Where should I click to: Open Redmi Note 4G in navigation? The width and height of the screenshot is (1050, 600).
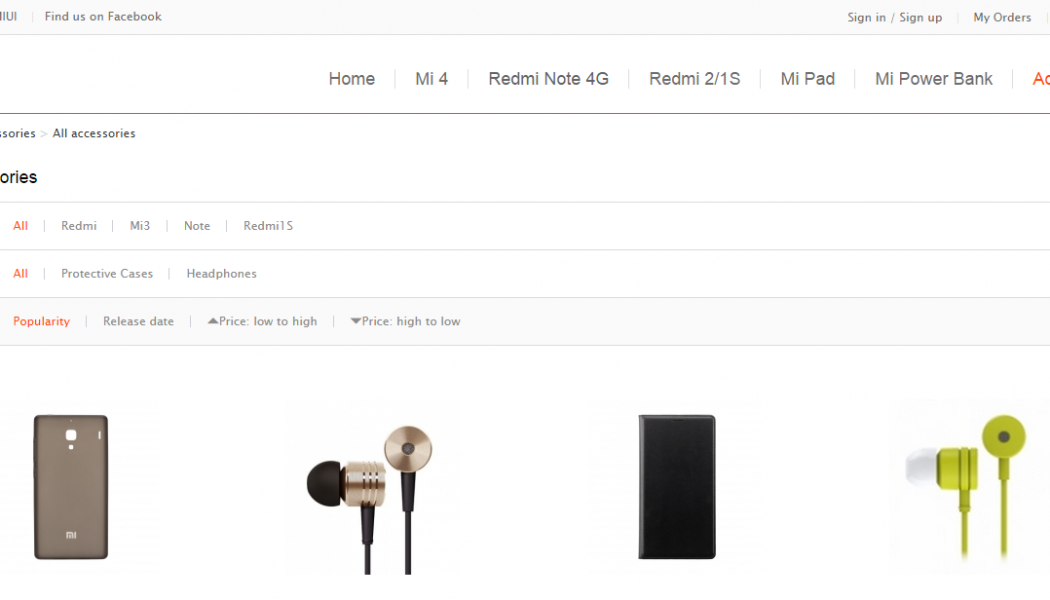[x=548, y=79]
